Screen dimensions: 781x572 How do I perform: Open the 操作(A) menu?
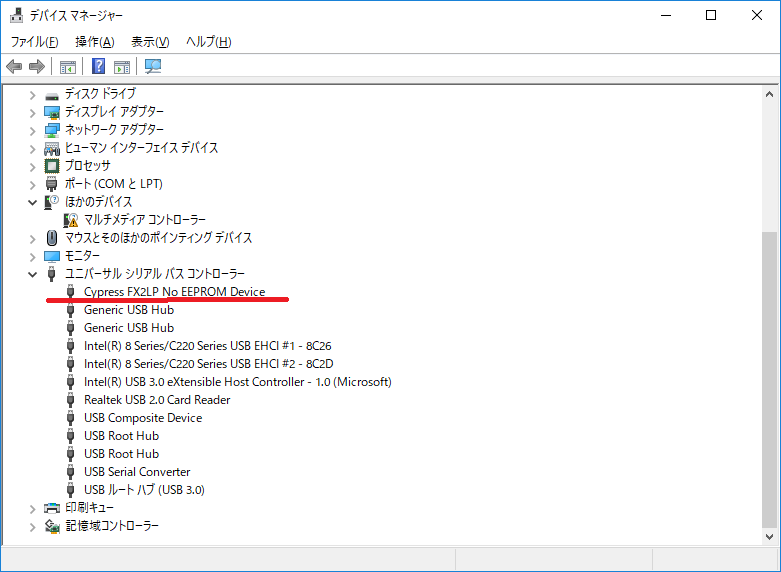tap(95, 42)
